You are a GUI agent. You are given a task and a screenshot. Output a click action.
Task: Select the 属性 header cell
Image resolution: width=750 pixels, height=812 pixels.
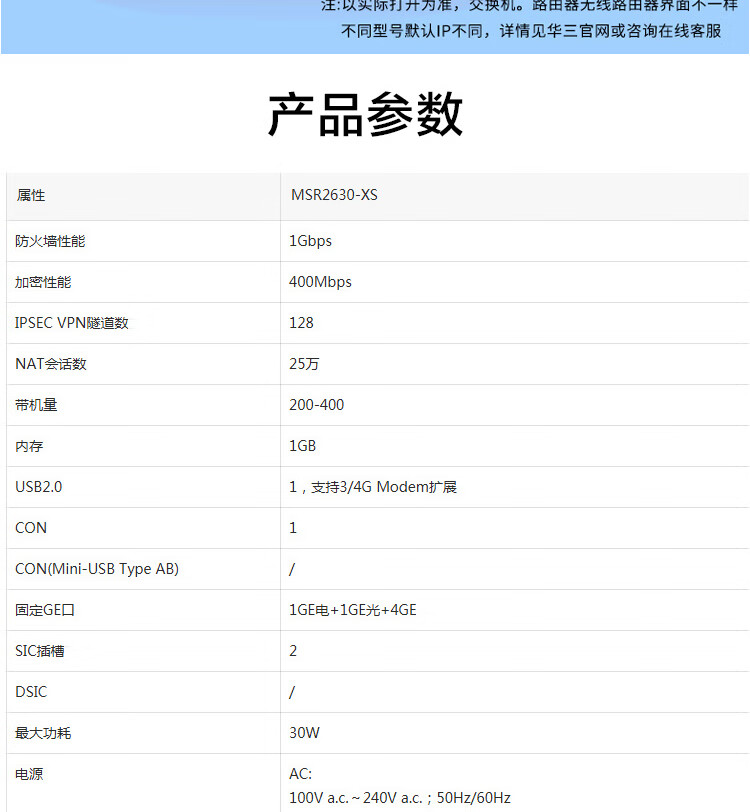pyautogui.click(x=143, y=196)
